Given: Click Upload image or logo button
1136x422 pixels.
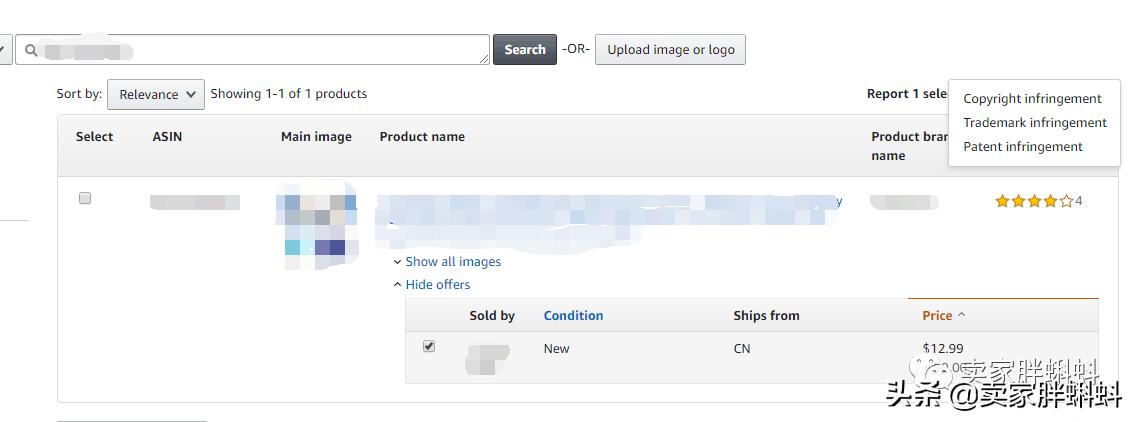Looking at the screenshot, I should pos(670,50).
